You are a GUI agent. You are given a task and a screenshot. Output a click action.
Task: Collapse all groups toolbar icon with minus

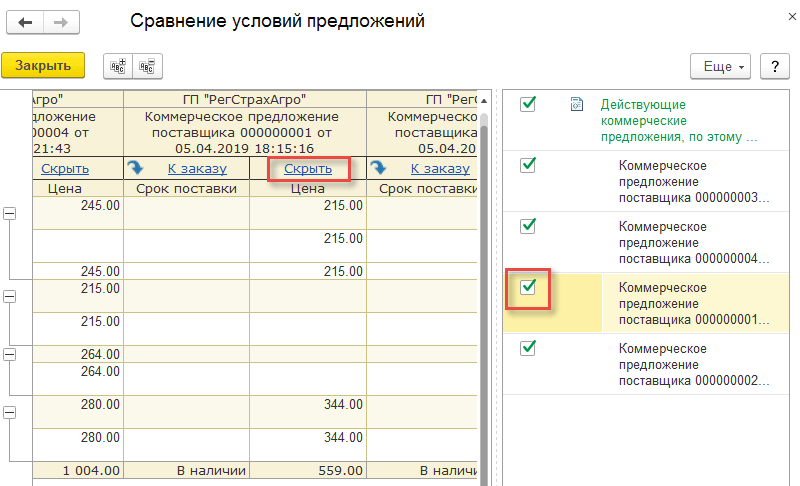pyautogui.click(x=147, y=66)
